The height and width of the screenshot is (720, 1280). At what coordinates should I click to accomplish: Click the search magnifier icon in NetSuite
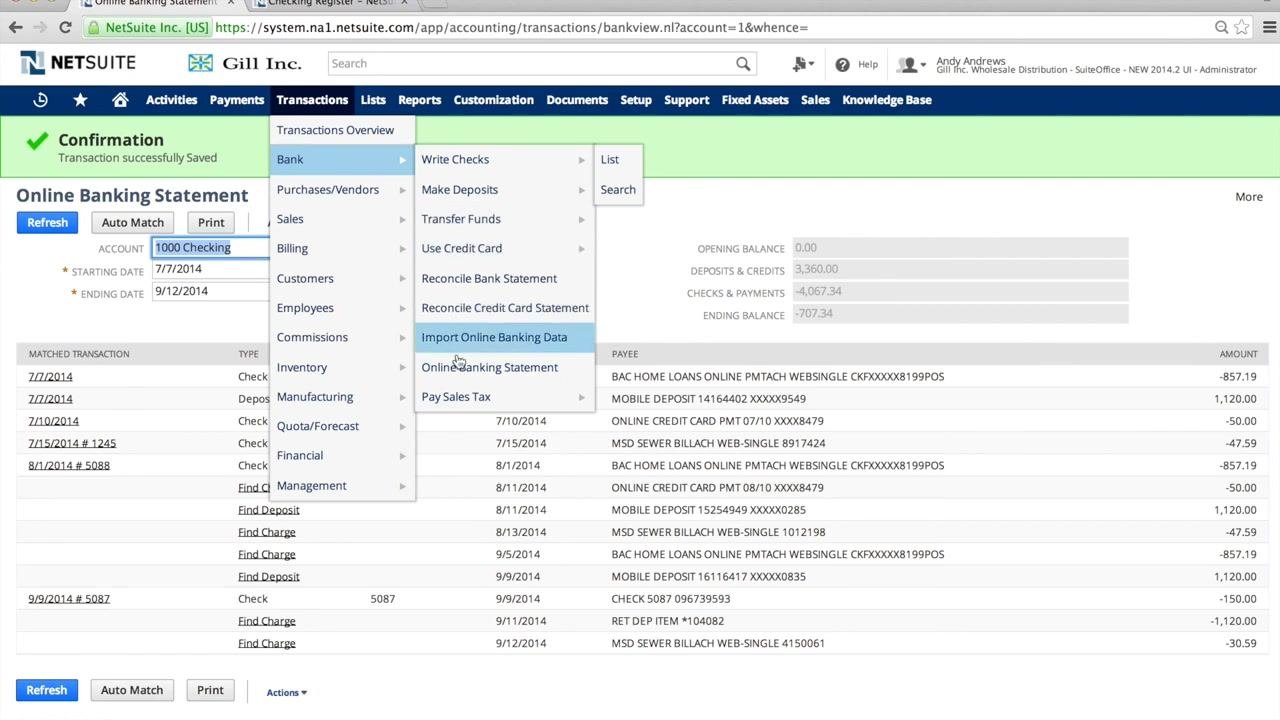[743, 64]
